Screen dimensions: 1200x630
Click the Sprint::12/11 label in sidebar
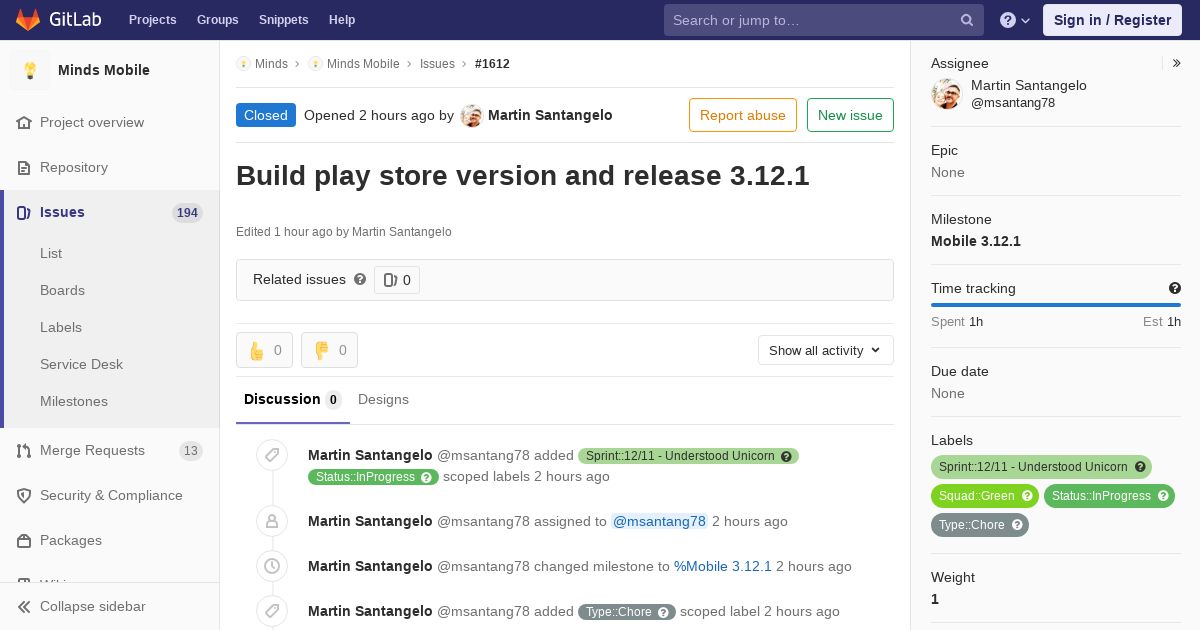point(1041,467)
